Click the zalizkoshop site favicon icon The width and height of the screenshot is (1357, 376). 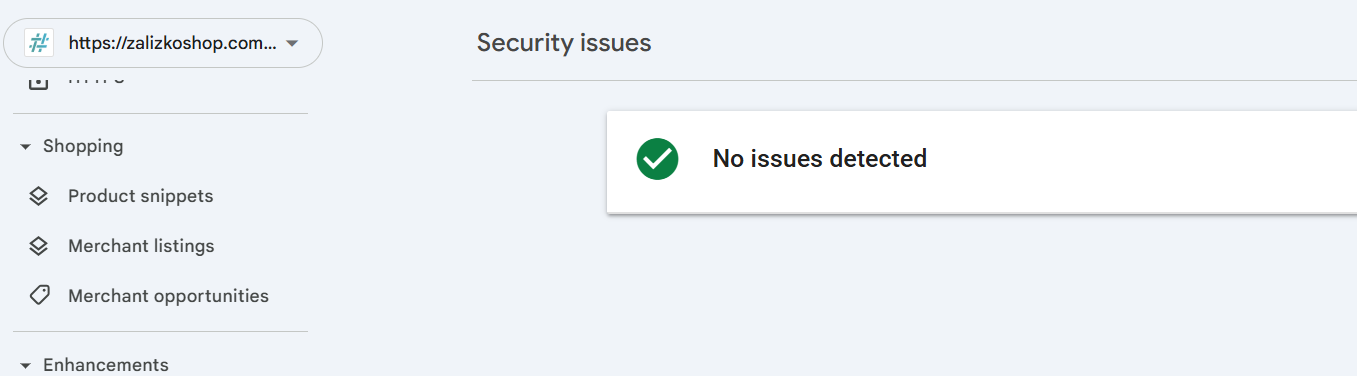(x=39, y=43)
